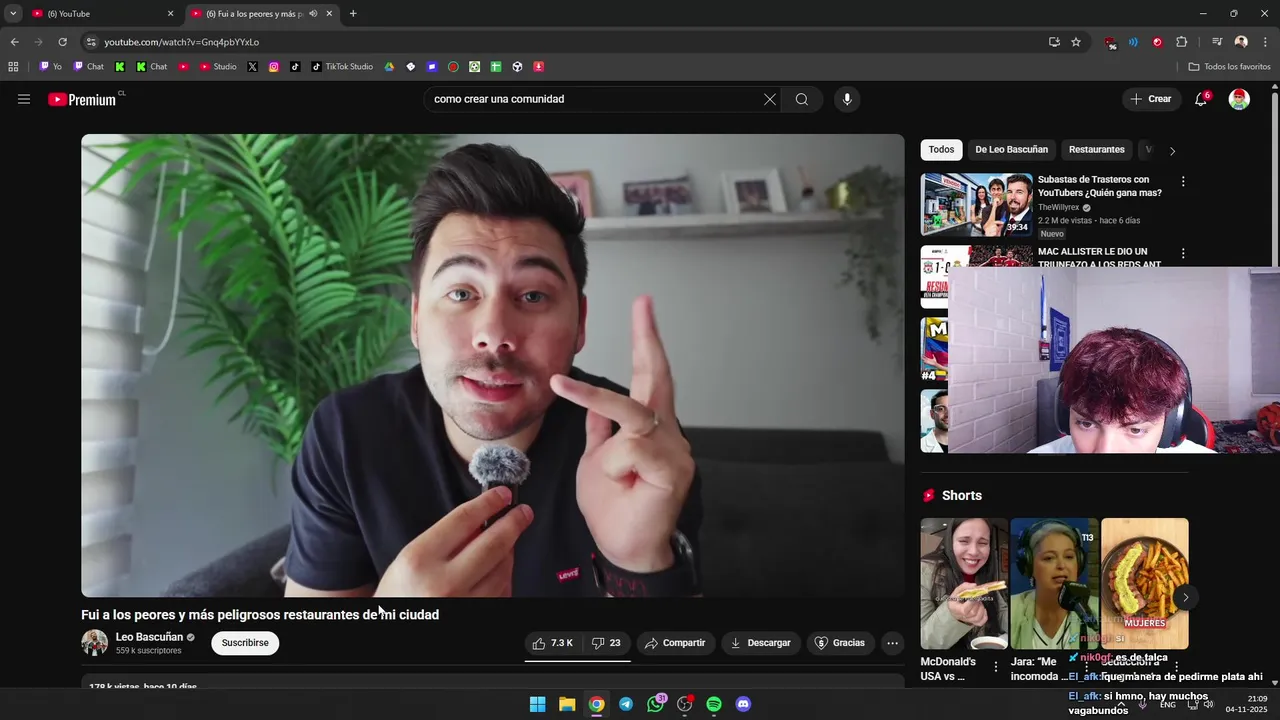1280x720 pixels.
Task: Like the video with 7.3 K likes
Action: click(552, 643)
